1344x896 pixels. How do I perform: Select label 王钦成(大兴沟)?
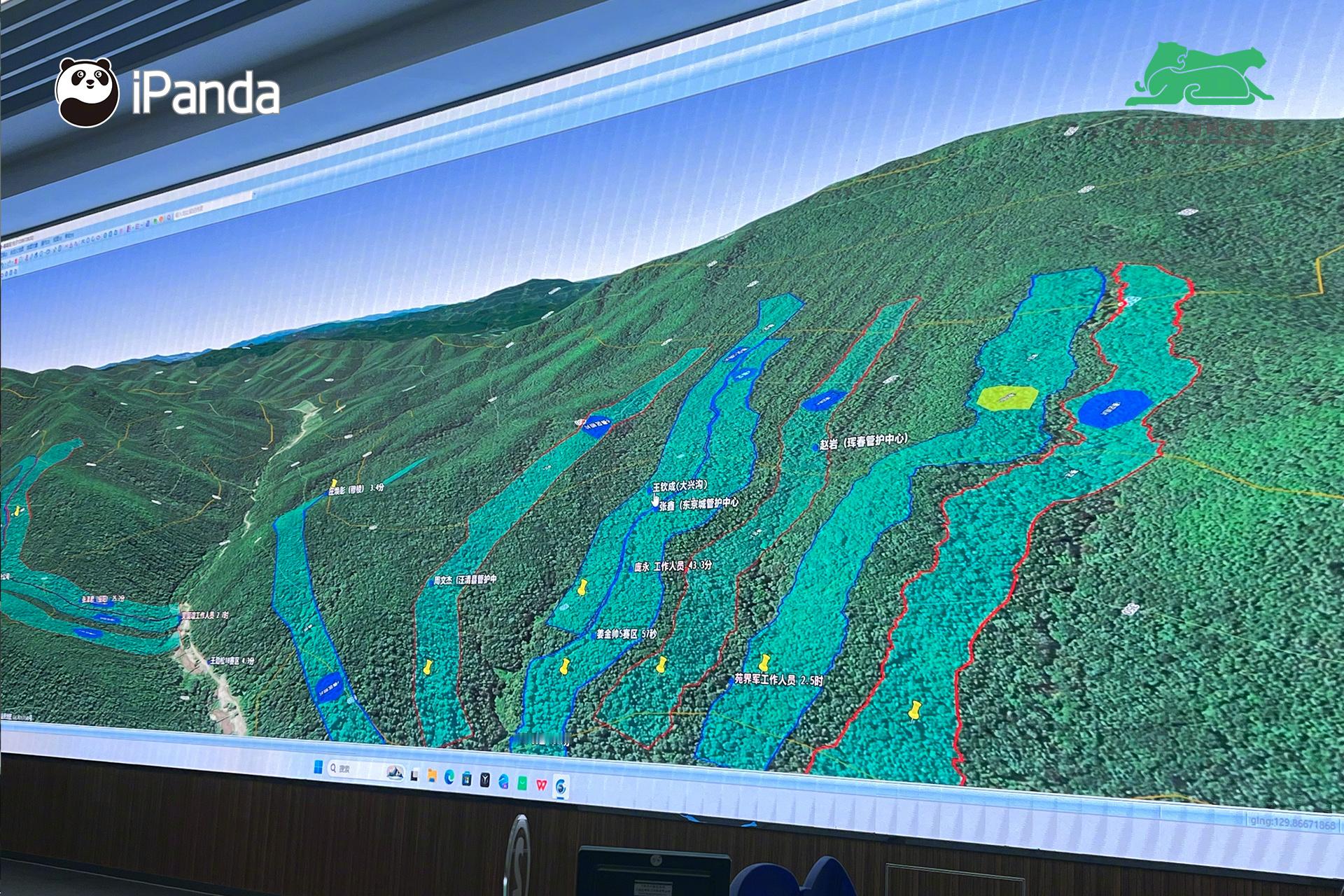pos(680,485)
